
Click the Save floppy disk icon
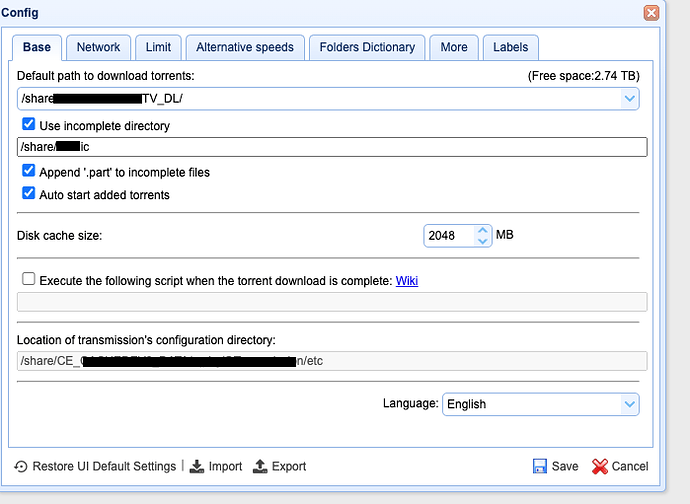tap(540, 467)
